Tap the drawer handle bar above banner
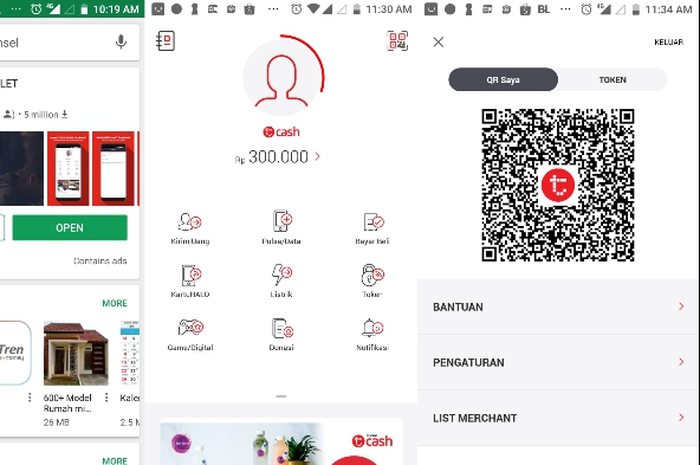 click(x=281, y=396)
